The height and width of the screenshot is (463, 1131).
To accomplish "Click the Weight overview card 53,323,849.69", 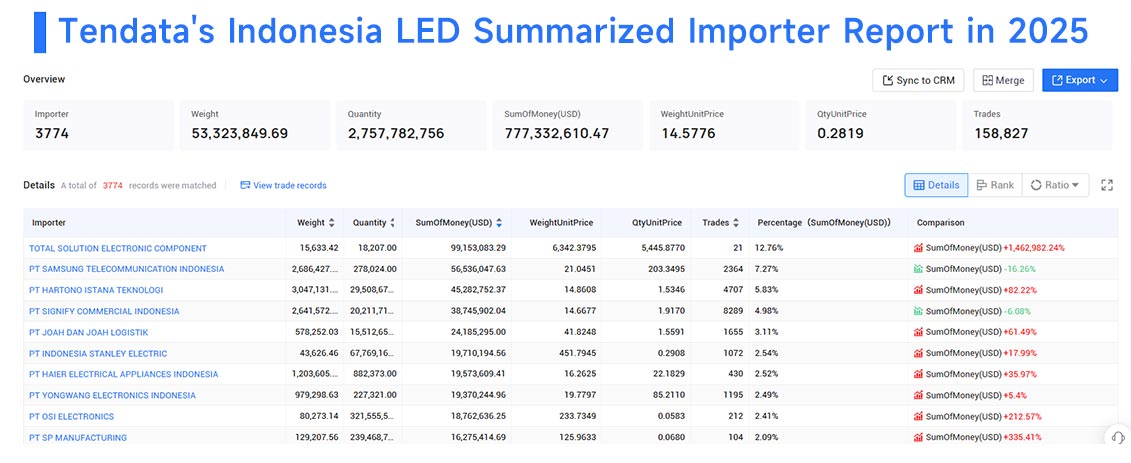I will [255, 125].
